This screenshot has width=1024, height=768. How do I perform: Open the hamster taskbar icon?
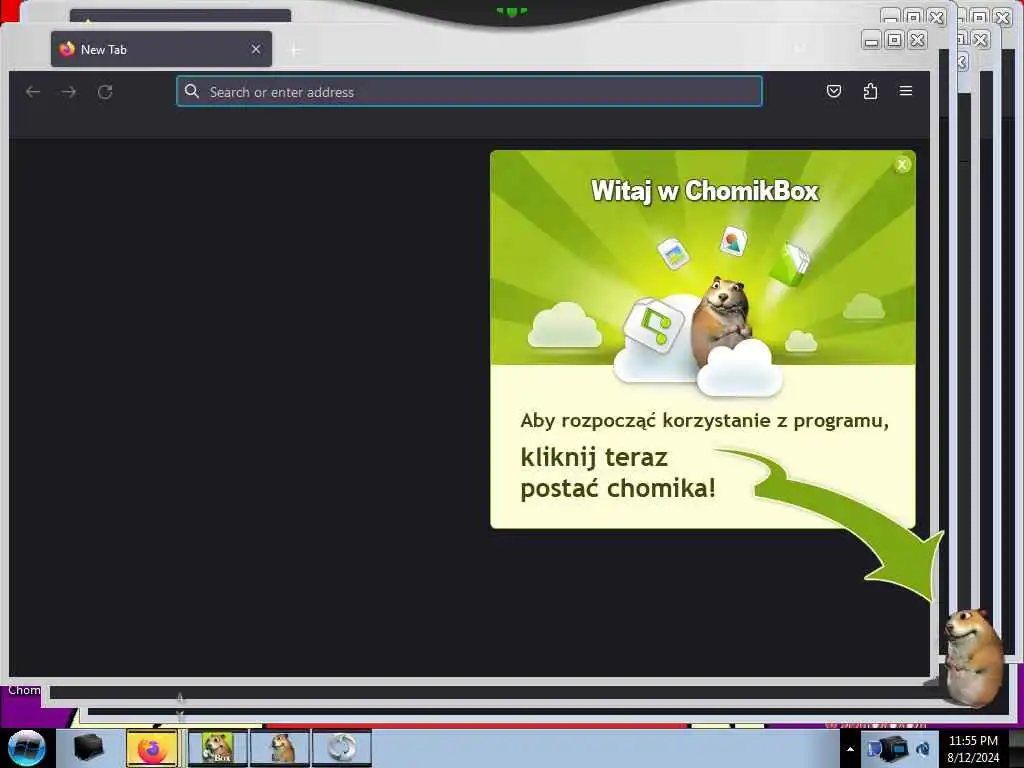(x=281, y=748)
